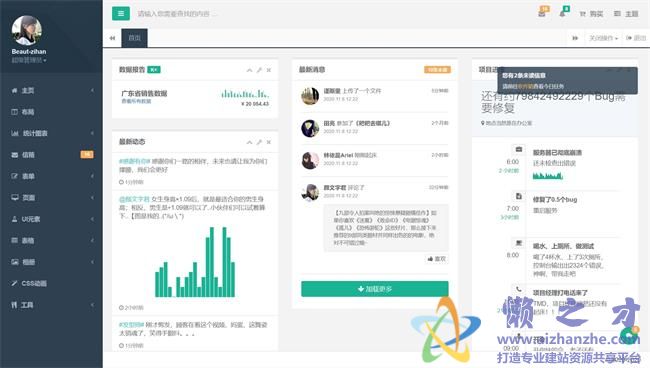Viewport: 650px width, 368px height.
Task: Click the briefcase icon at 6:00 timeline entry
Action: pyautogui.click(x=519, y=149)
